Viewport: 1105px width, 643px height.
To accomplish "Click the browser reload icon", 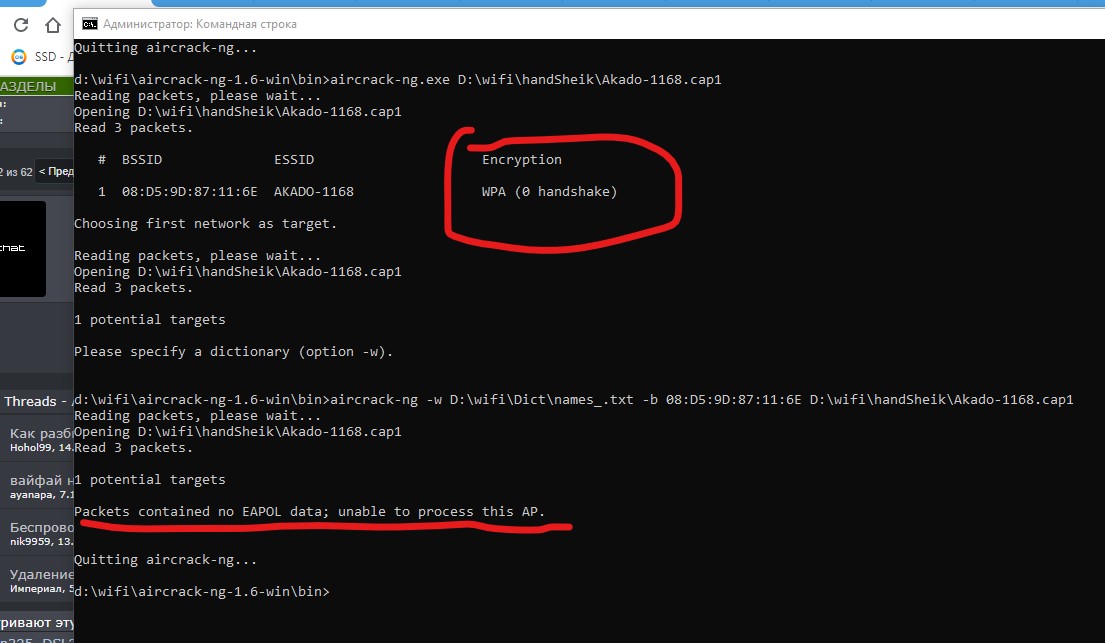I will 19,25.
